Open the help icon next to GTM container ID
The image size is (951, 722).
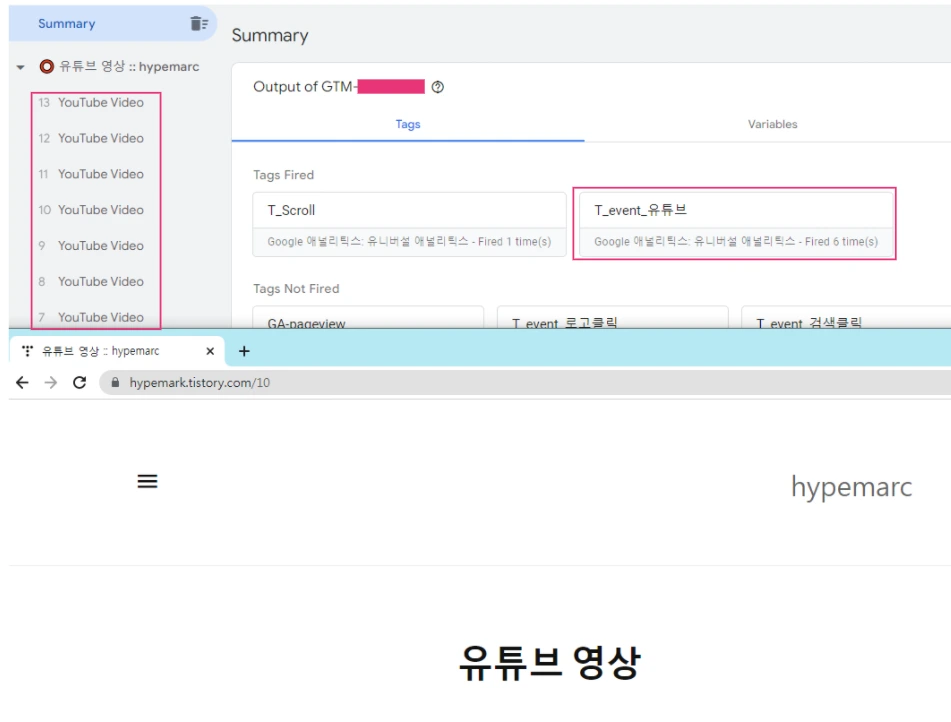(437, 87)
